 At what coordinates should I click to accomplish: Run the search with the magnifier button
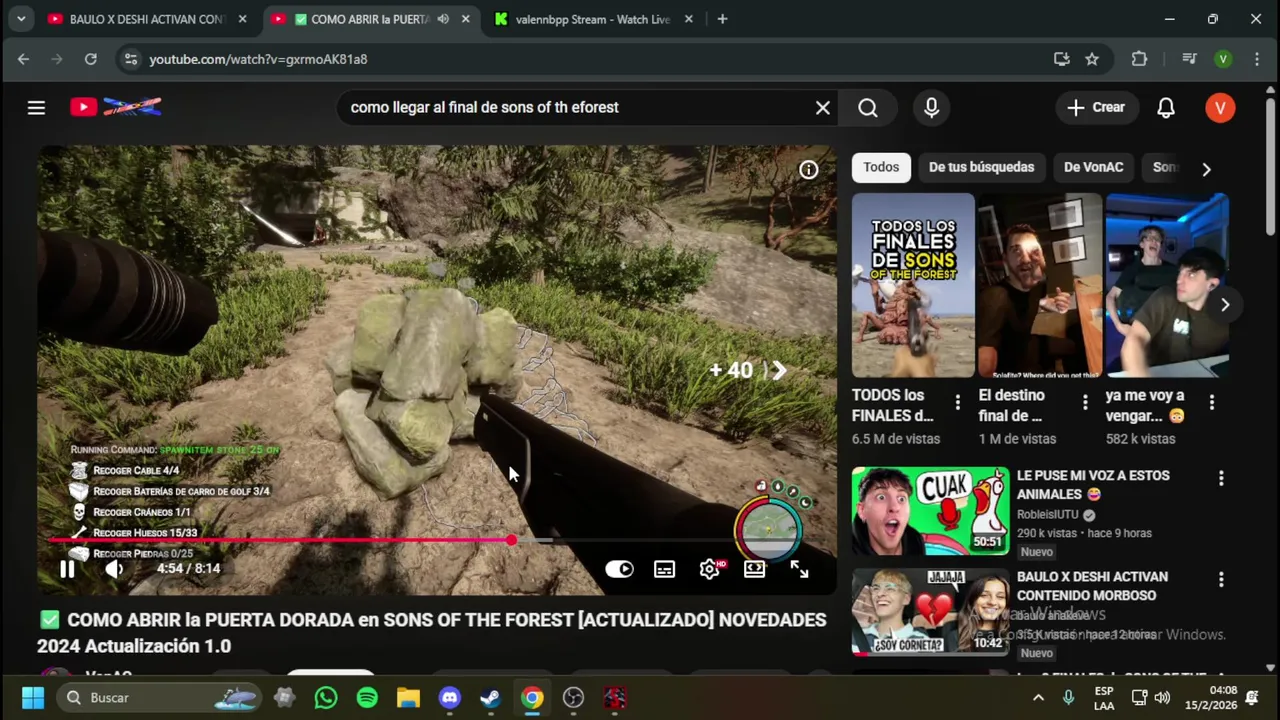tap(868, 107)
